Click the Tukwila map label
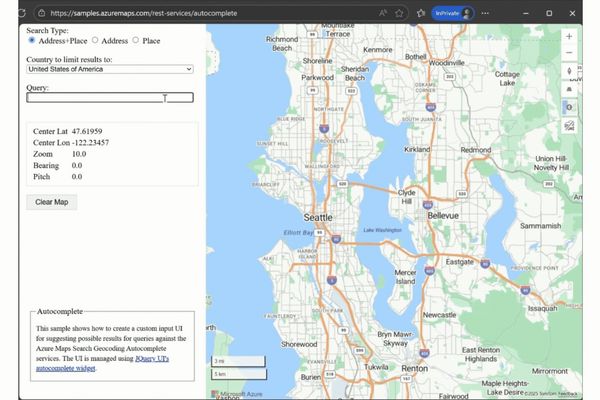This screenshot has width=600, height=400. point(376,367)
